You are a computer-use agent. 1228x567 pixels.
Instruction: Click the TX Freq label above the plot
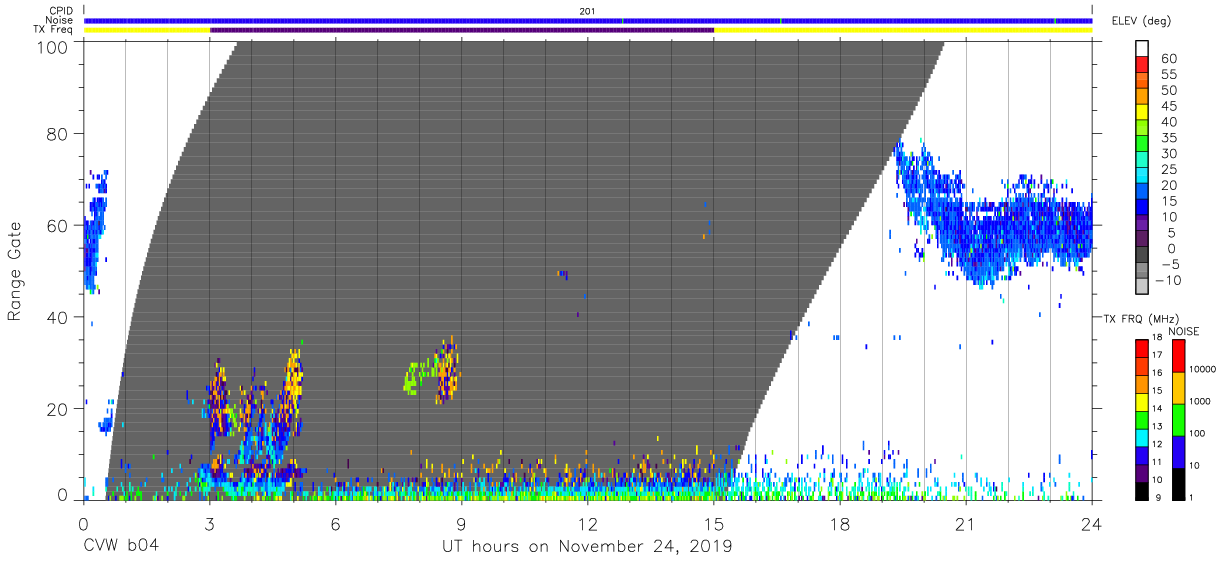tap(55, 30)
